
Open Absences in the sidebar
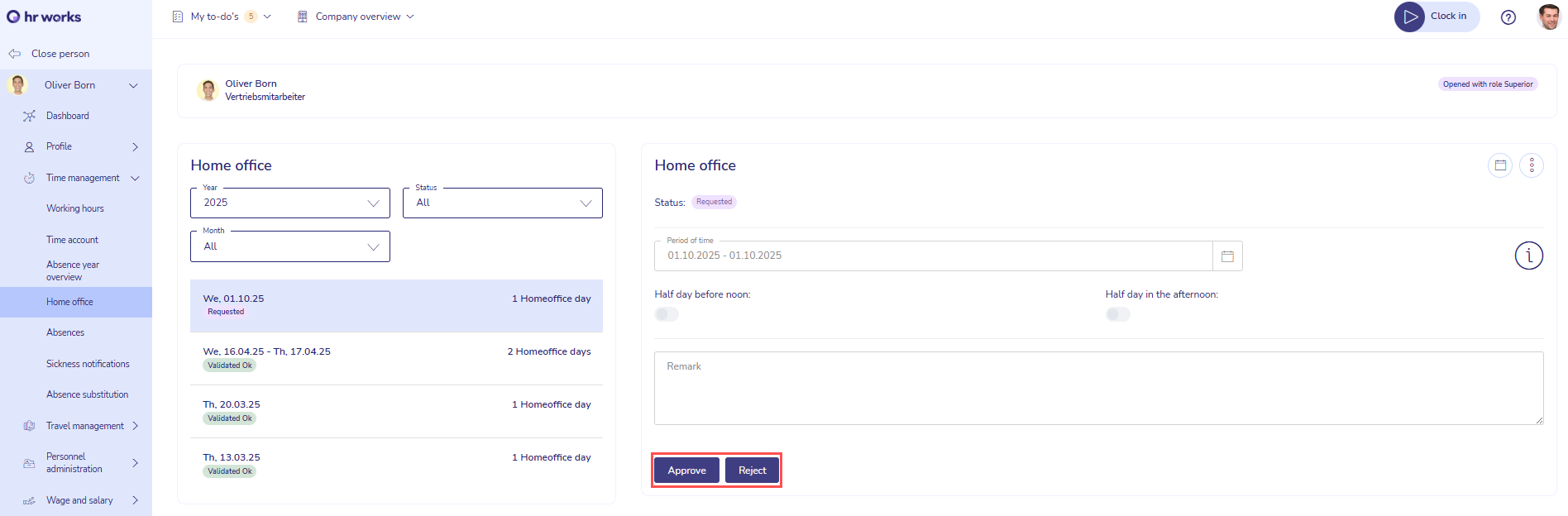tap(65, 332)
